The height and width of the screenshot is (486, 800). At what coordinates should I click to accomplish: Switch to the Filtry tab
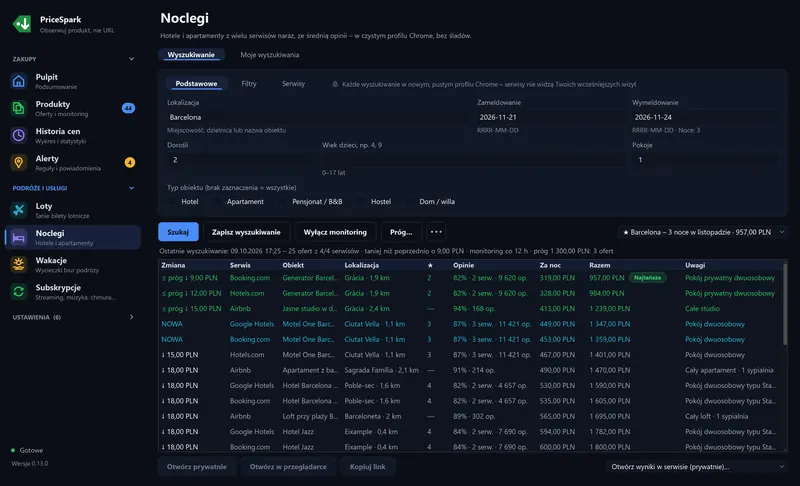(x=248, y=84)
